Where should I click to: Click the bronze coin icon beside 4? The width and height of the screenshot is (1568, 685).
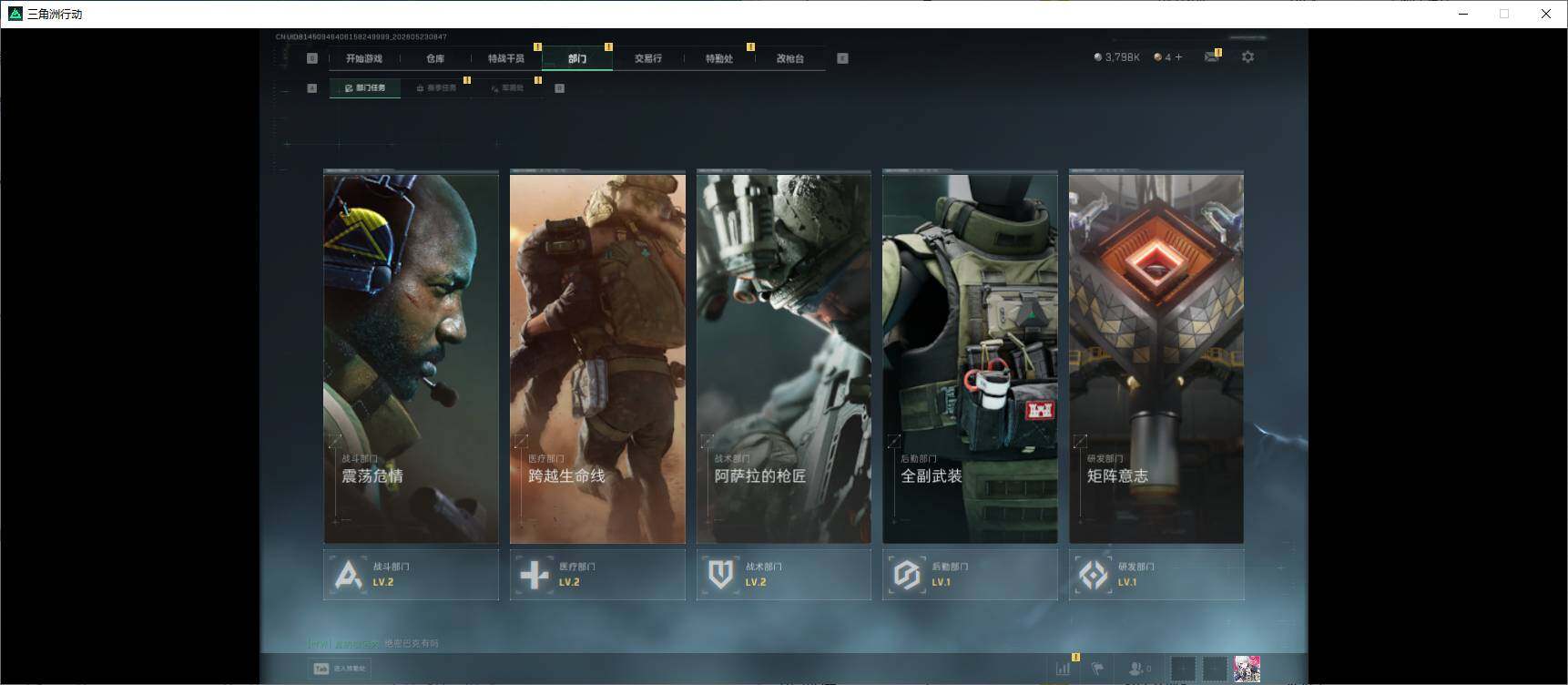[1157, 56]
